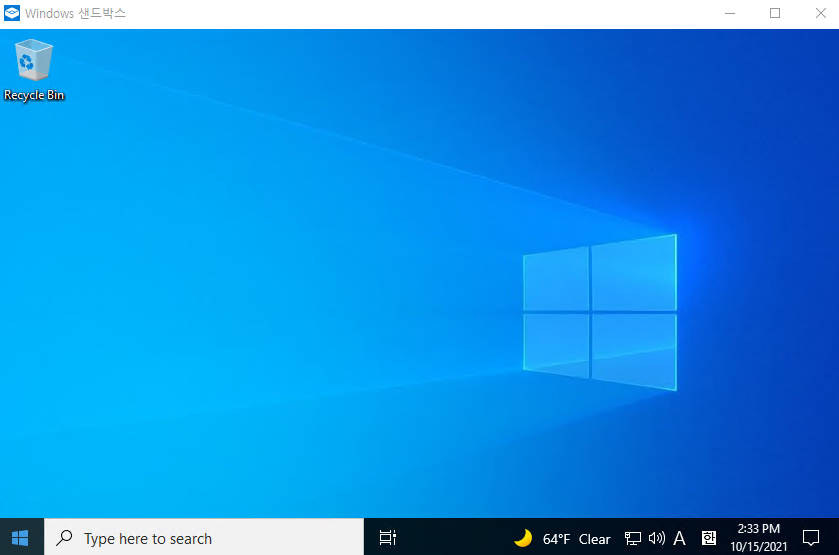Screen dimensions: 839x555
Task: Close the Windows Sandbox window
Action: (820, 13)
